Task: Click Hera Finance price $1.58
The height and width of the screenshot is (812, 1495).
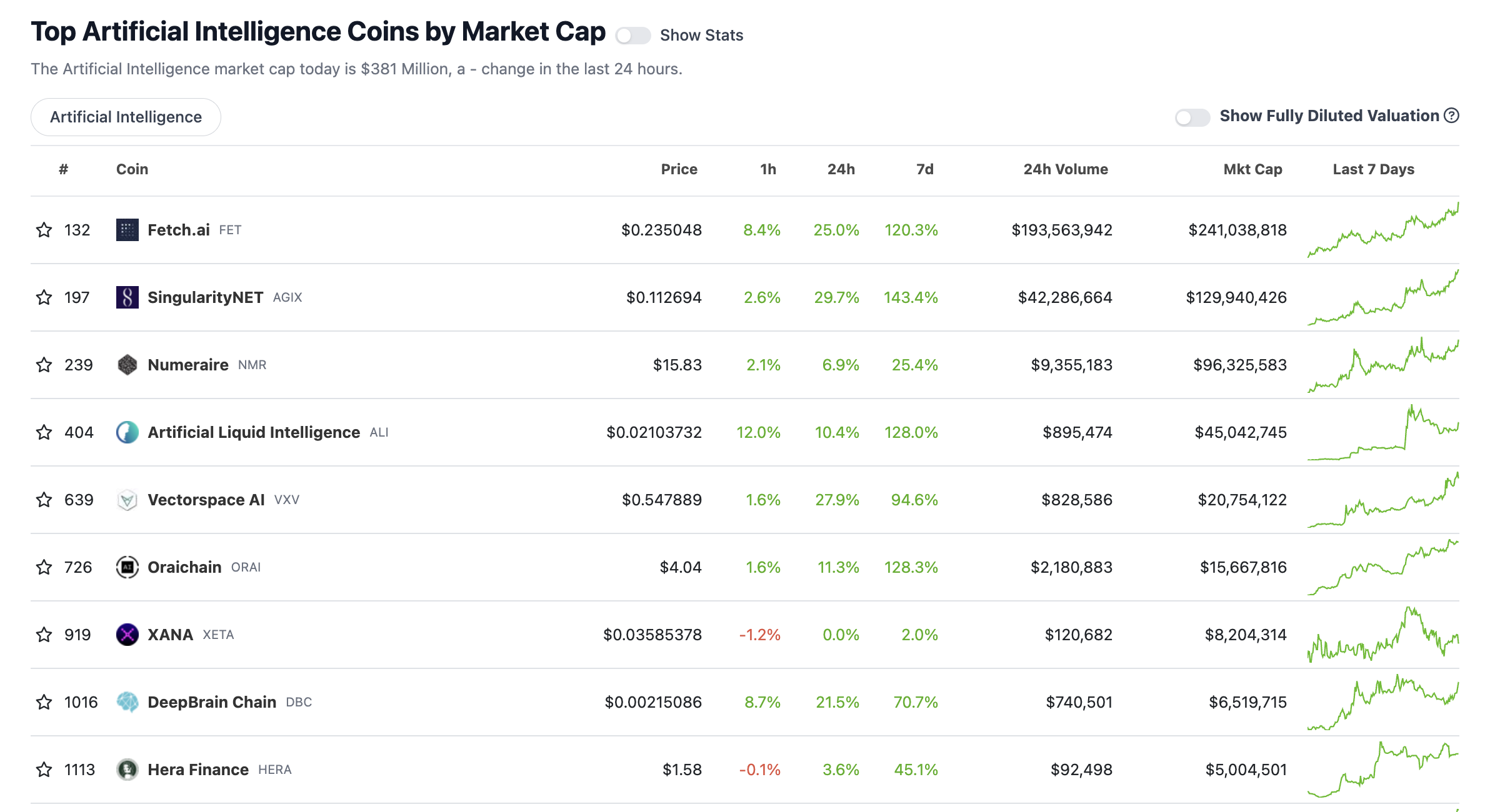Action: [x=682, y=770]
